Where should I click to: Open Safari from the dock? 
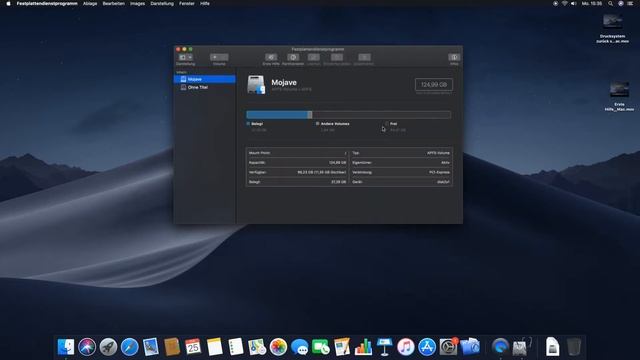[129, 347]
